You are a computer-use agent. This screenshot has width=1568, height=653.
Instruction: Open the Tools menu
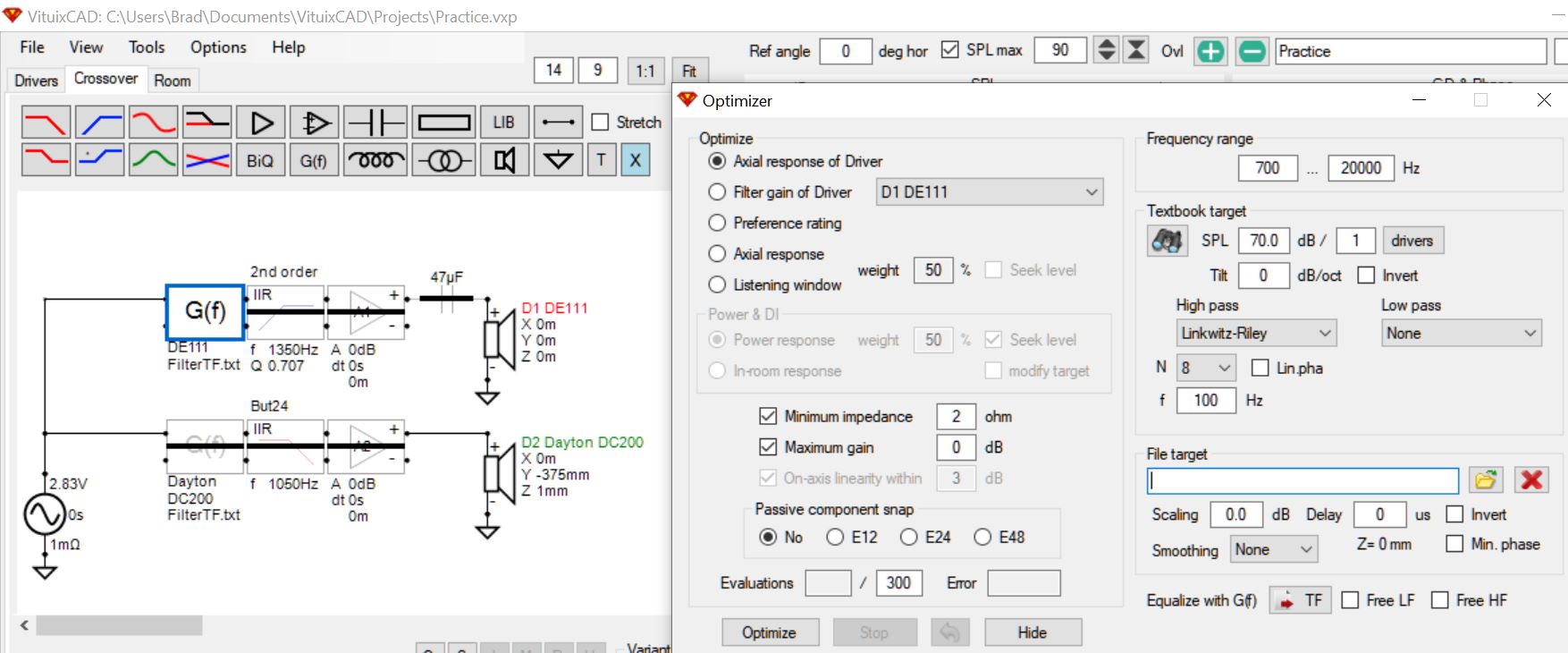(147, 47)
